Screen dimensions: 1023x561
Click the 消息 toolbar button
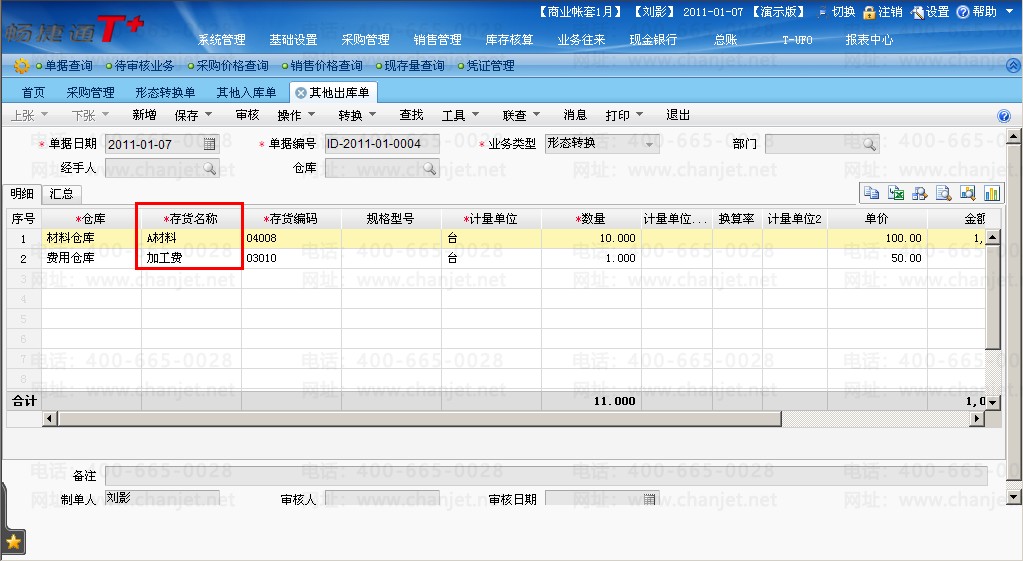click(x=575, y=115)
